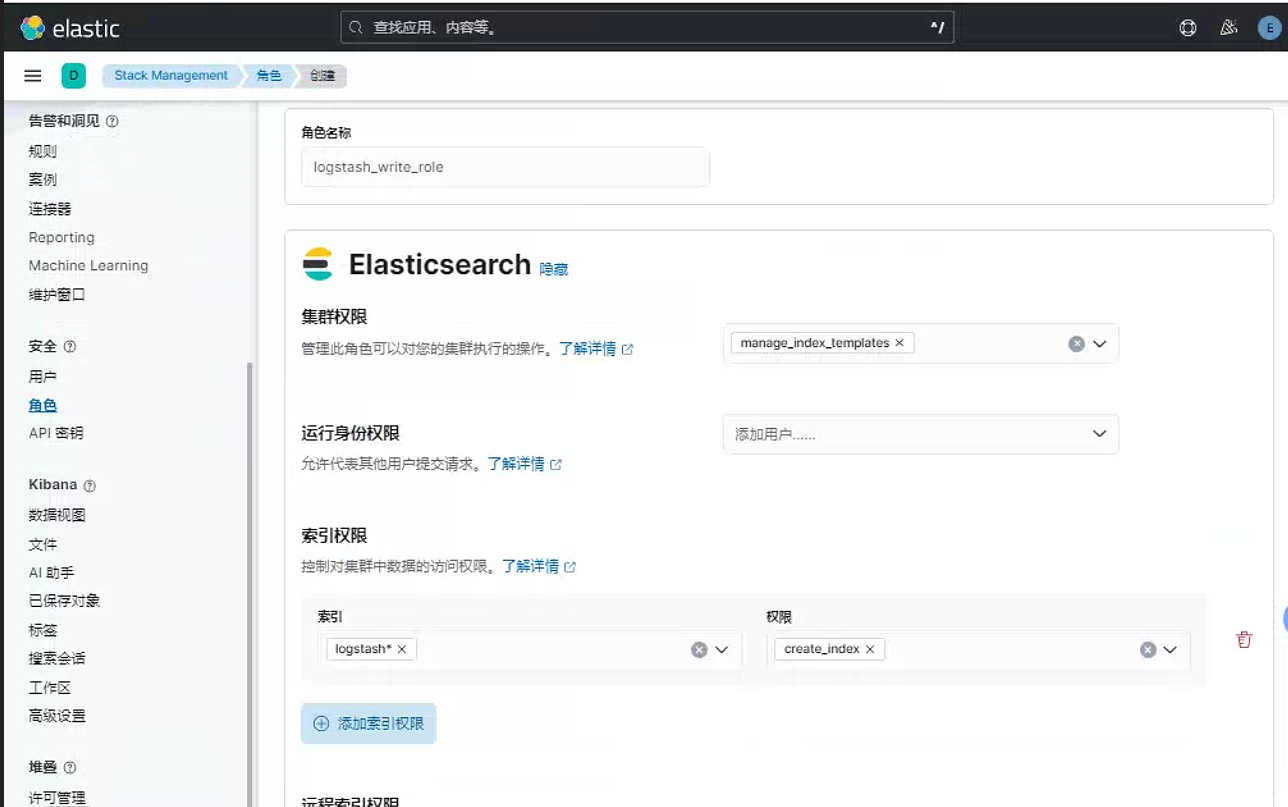The height and width of the screenshot is (807, 1288).
Task: Open the user avatar E menu
Action: tap(1268, 28)
